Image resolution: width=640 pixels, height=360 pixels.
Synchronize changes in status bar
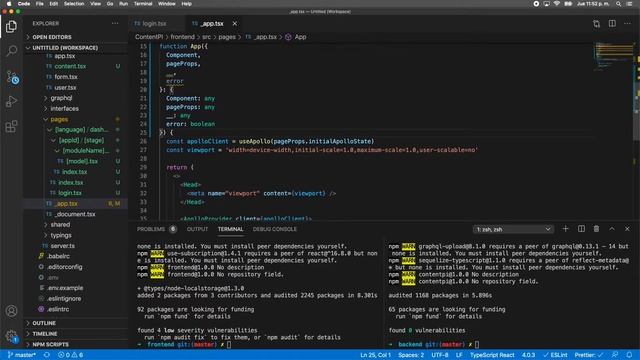(47, 355)
